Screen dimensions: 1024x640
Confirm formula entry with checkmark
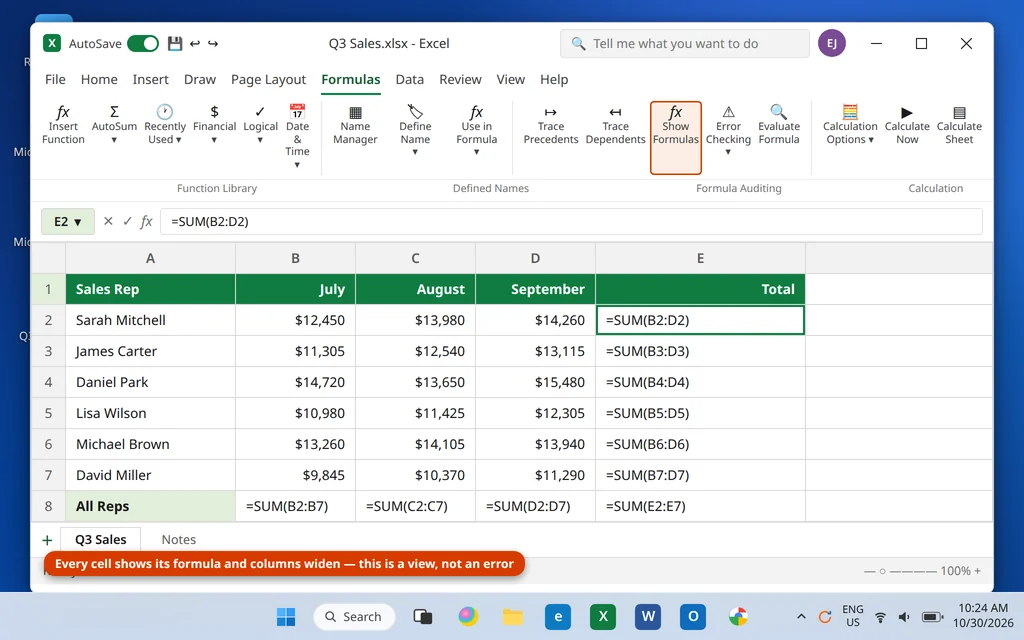click(127, 221)
